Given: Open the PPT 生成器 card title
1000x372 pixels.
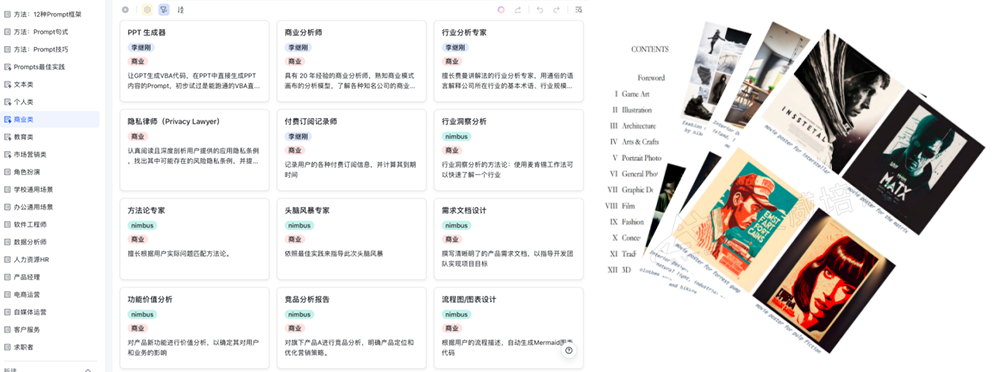Looking at the screenshot, I should point(147,33).
